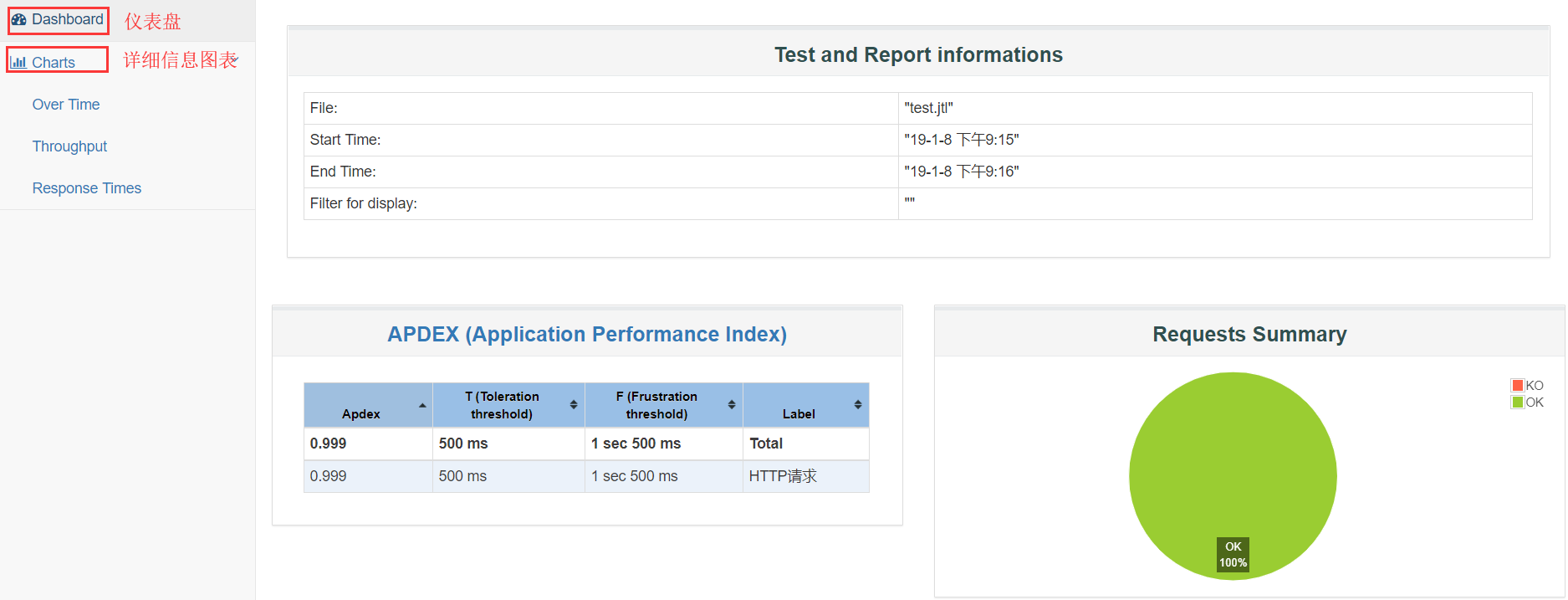
Task: Click the Dashboard gauge icon
Action: tap(18, 19)
